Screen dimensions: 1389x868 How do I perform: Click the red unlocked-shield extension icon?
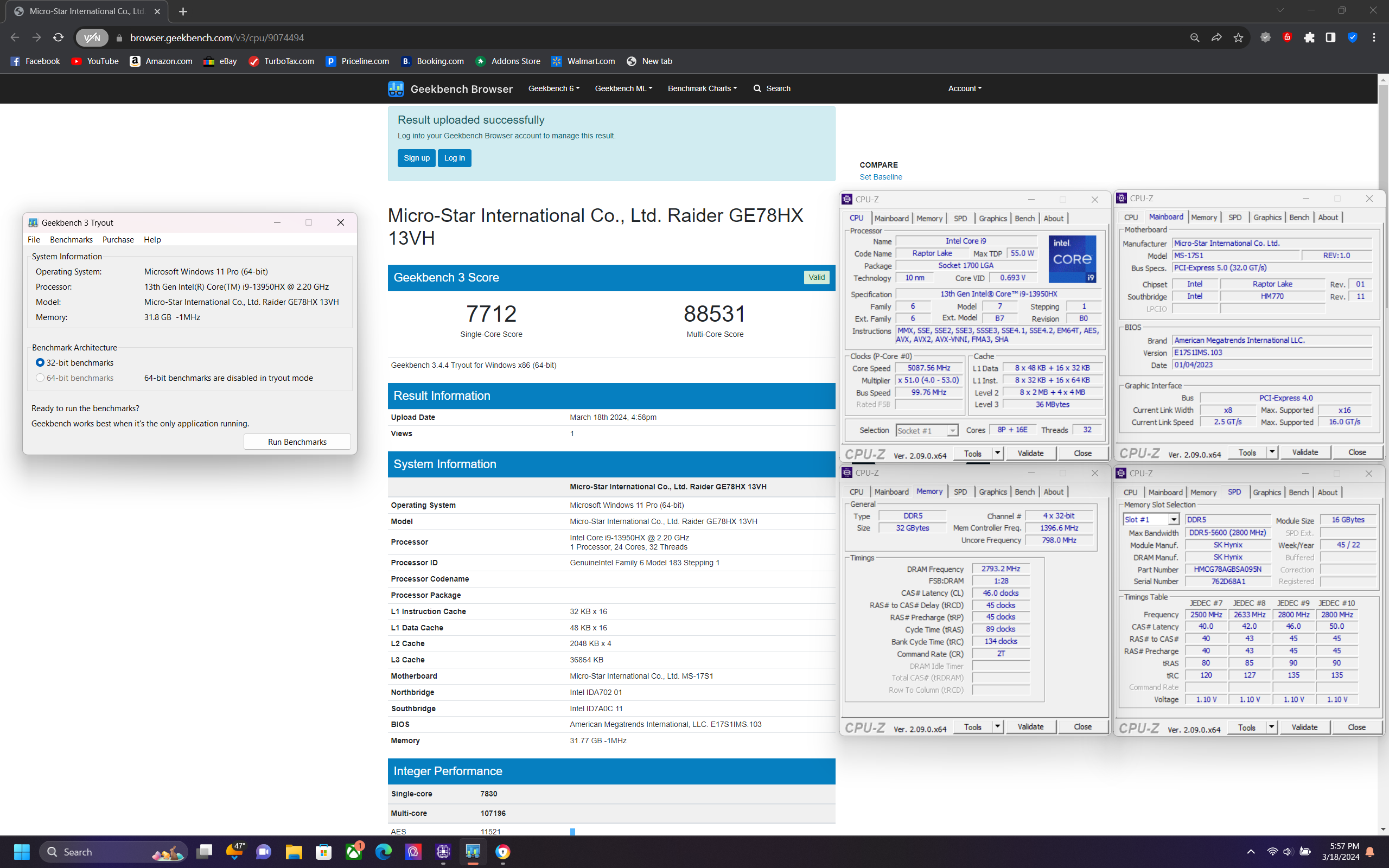coord(1288,38)
